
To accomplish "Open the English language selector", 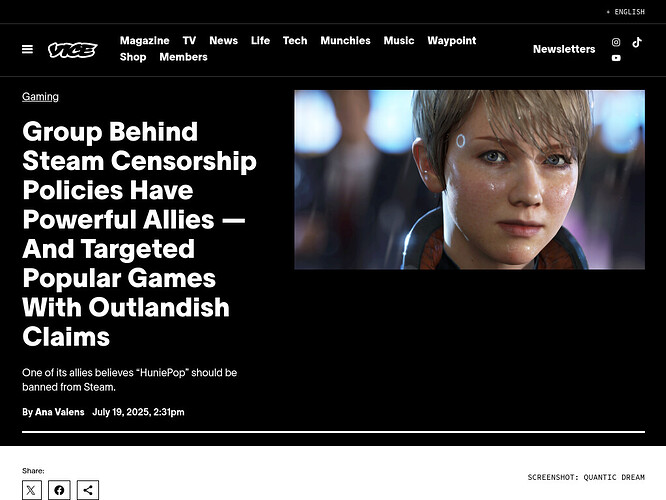I will (625, 12).
